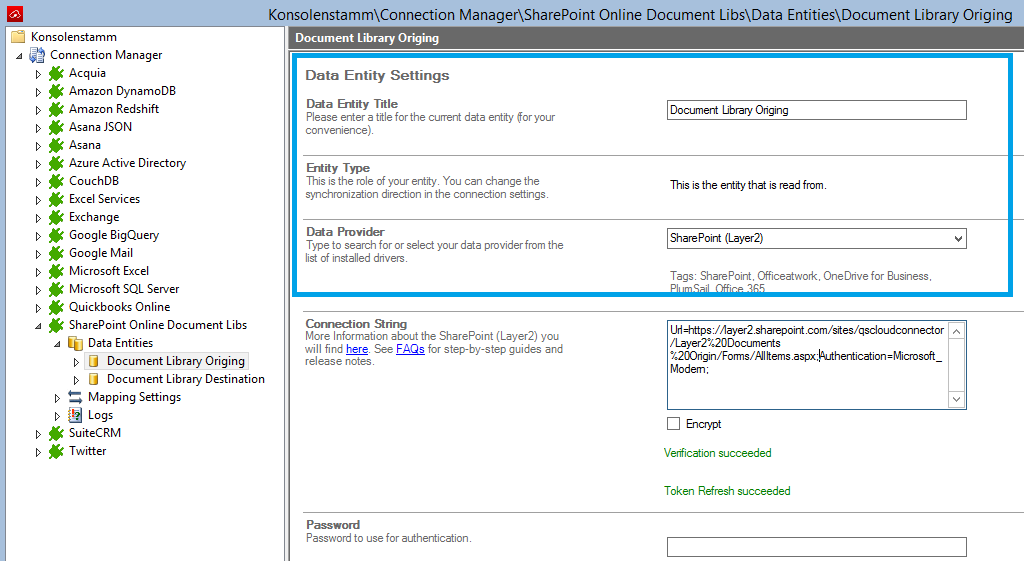The width and height of the screenshot is (1024, 561).
Task: Click the Document Library Destination database icon
Action: point(94,379)
